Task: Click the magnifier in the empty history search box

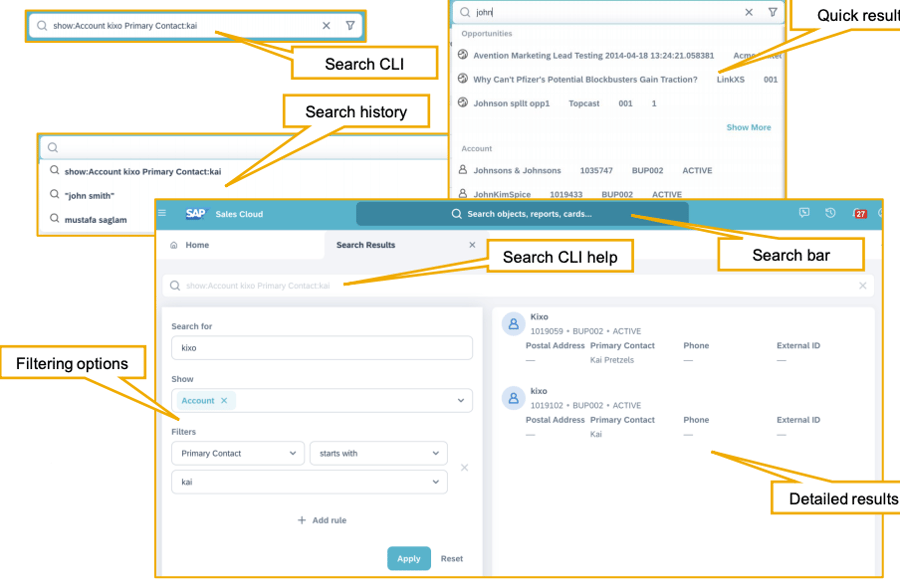Action: [x=53, y=148]
